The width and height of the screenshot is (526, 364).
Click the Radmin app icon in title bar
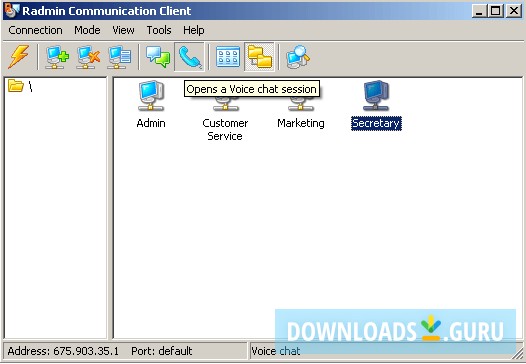click(x=12, y=11)
